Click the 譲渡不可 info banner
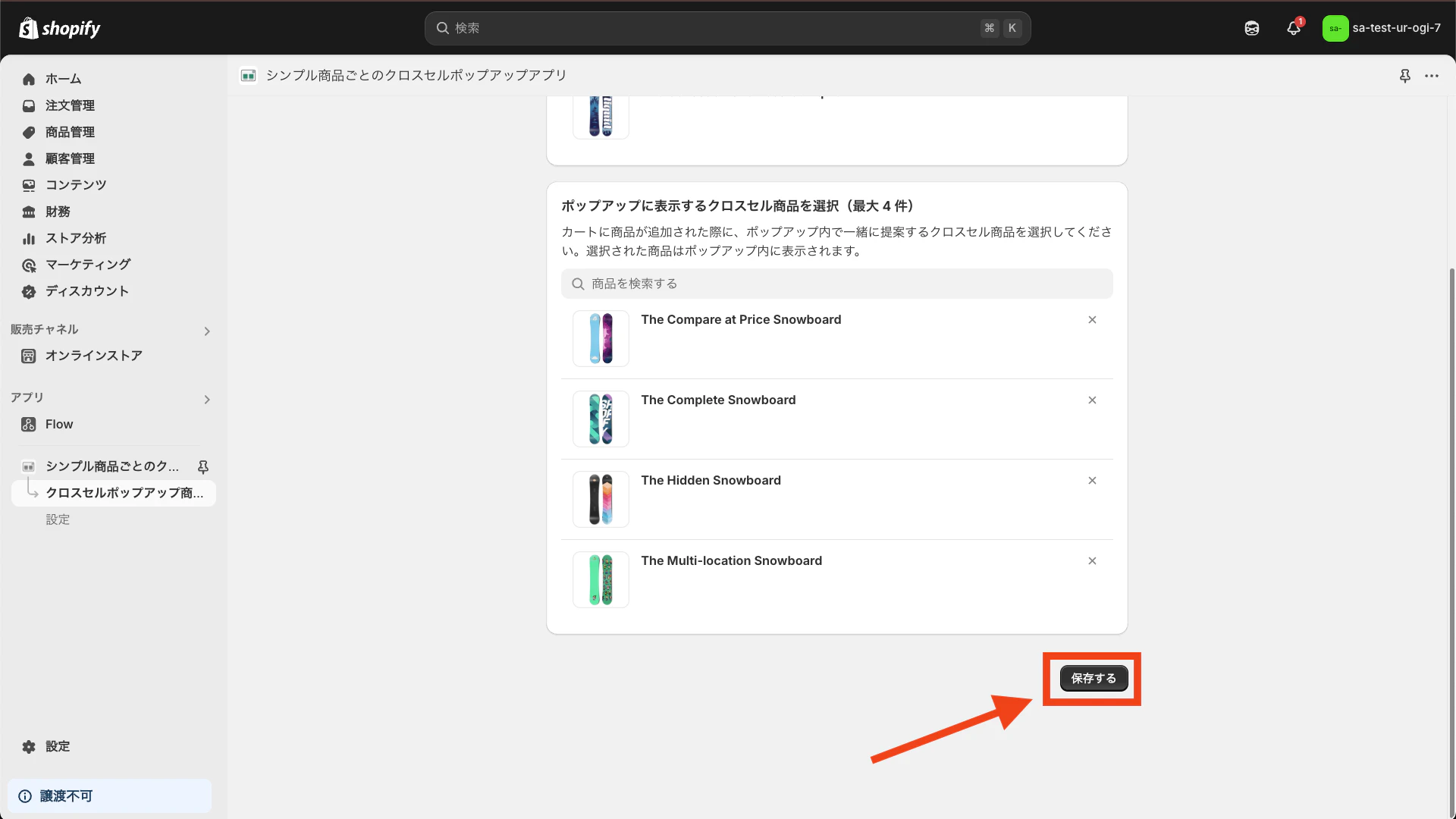1456x819 pixels. (x=110, y=796)
